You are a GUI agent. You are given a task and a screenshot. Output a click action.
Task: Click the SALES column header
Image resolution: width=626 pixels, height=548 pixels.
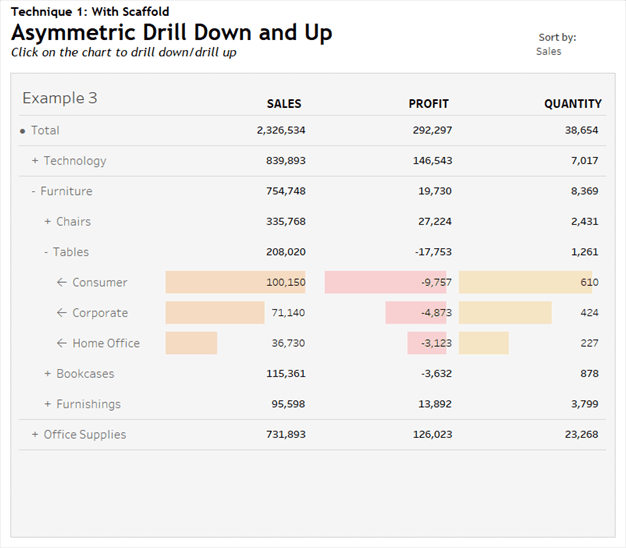[283, 104]
